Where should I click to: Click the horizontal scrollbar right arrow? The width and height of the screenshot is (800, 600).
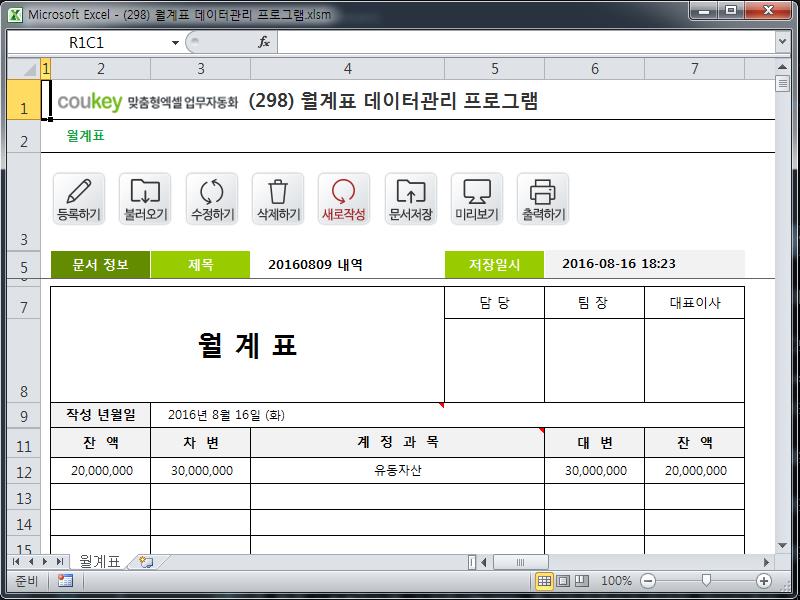766,562
